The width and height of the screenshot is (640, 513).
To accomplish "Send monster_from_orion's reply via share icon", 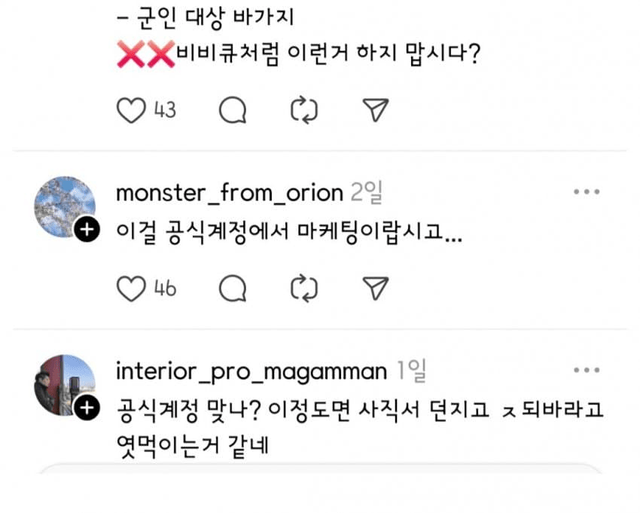I will click(375, 289).
